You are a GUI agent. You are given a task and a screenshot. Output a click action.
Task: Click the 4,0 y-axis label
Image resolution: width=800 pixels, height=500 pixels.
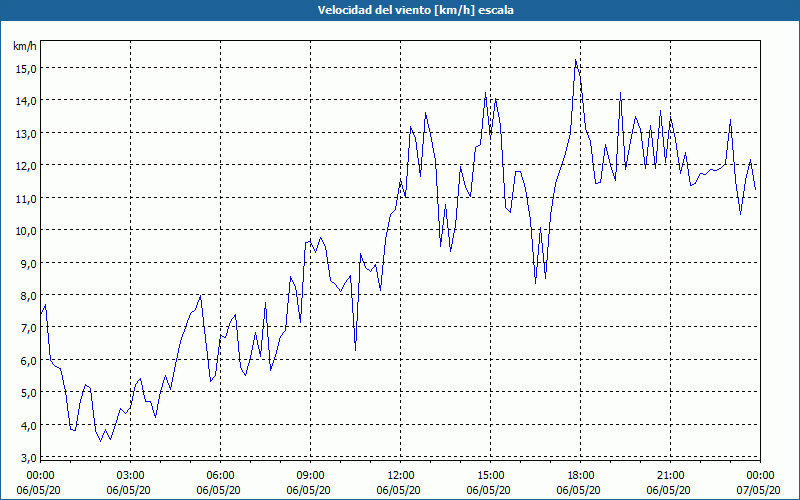(x=27, y=426)
